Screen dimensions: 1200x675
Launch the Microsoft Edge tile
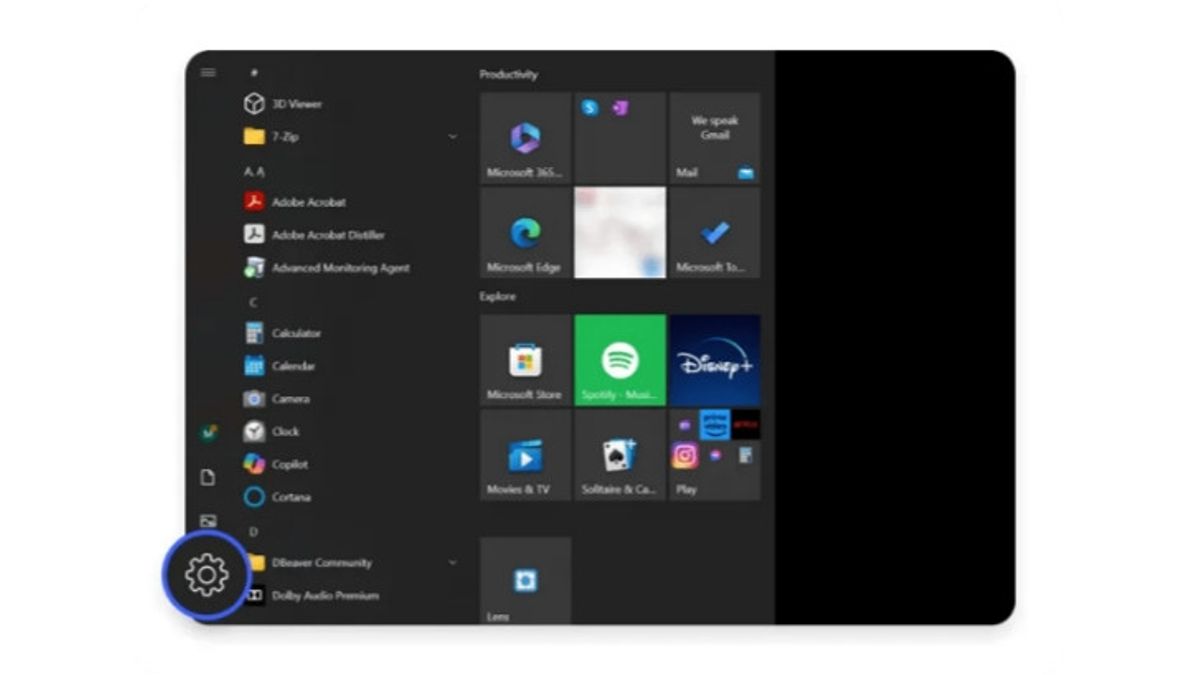point(525,233)
